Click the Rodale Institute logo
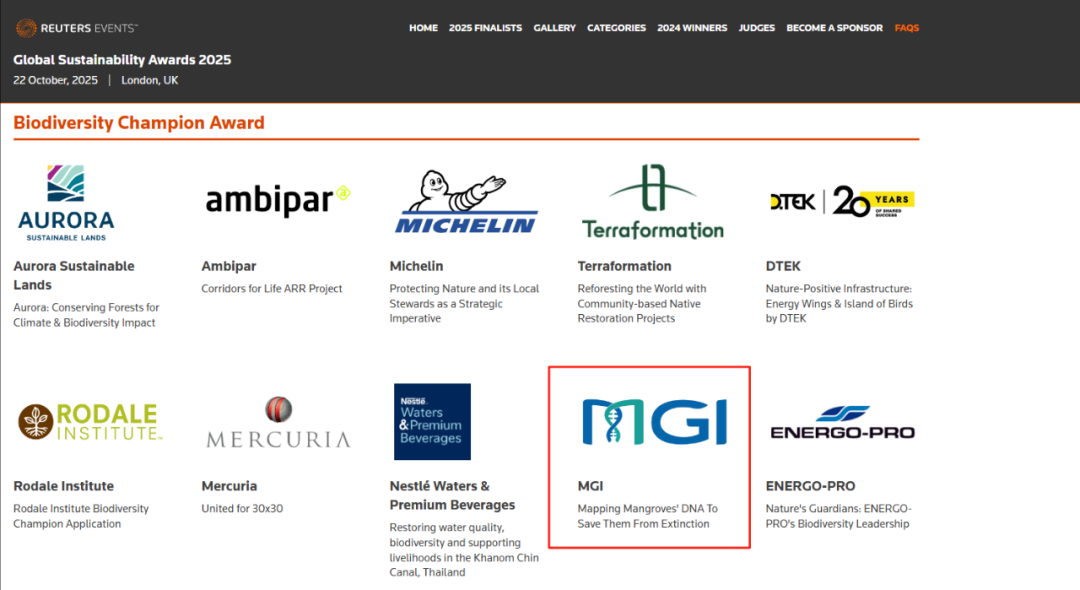Viewport: 1080px width, 590px height. tap(90, 422)
